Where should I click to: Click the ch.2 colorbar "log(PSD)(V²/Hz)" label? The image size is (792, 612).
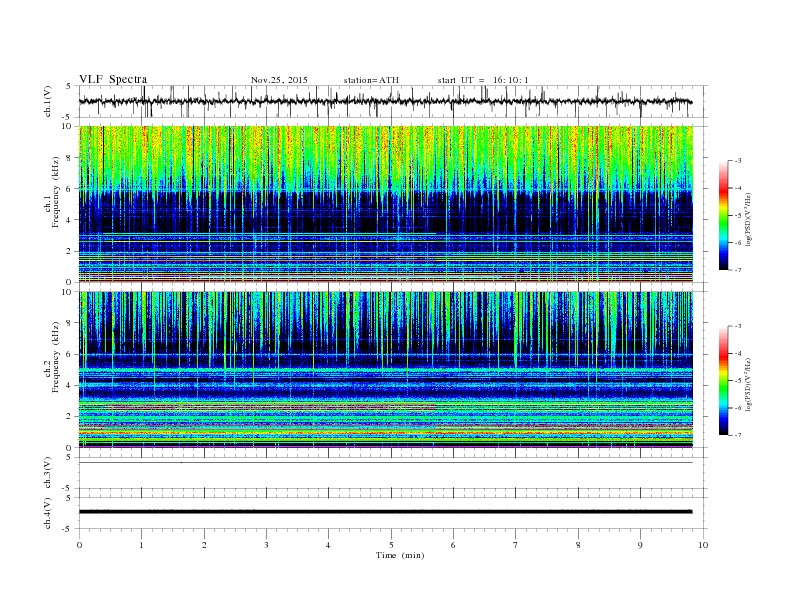(x=749, y=384)
